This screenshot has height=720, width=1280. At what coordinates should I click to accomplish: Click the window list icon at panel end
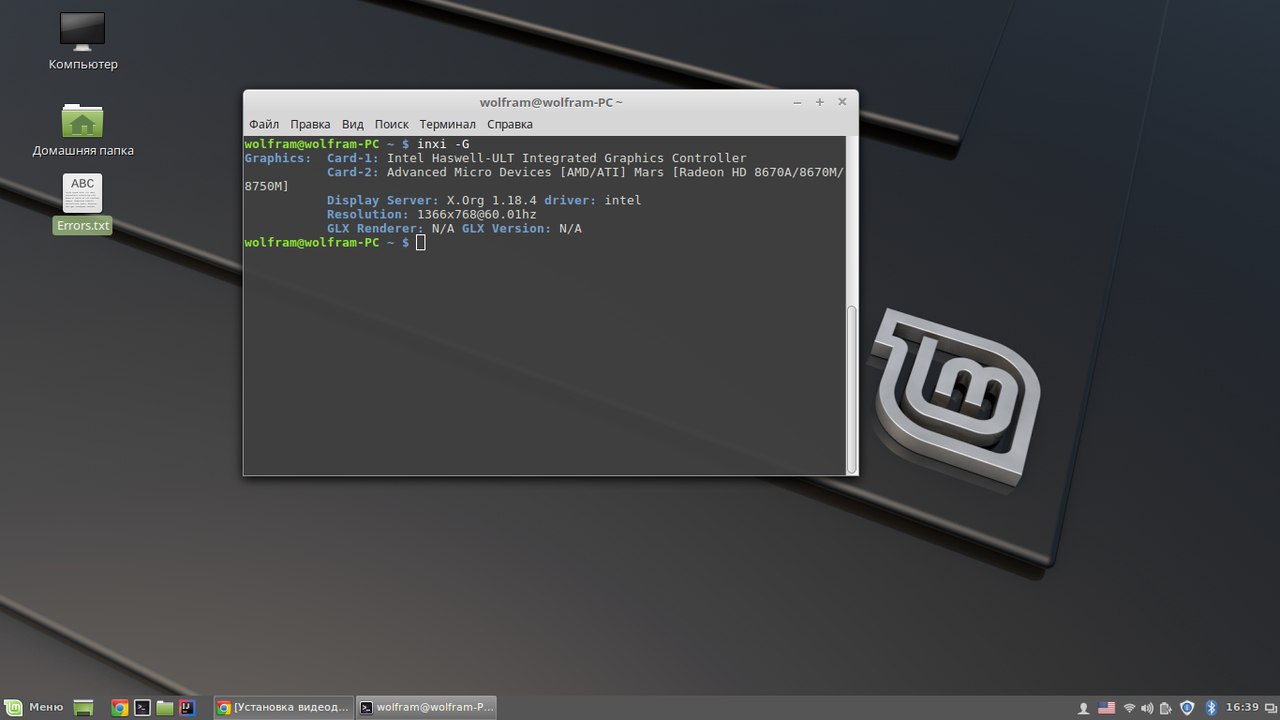[1269, 708]
